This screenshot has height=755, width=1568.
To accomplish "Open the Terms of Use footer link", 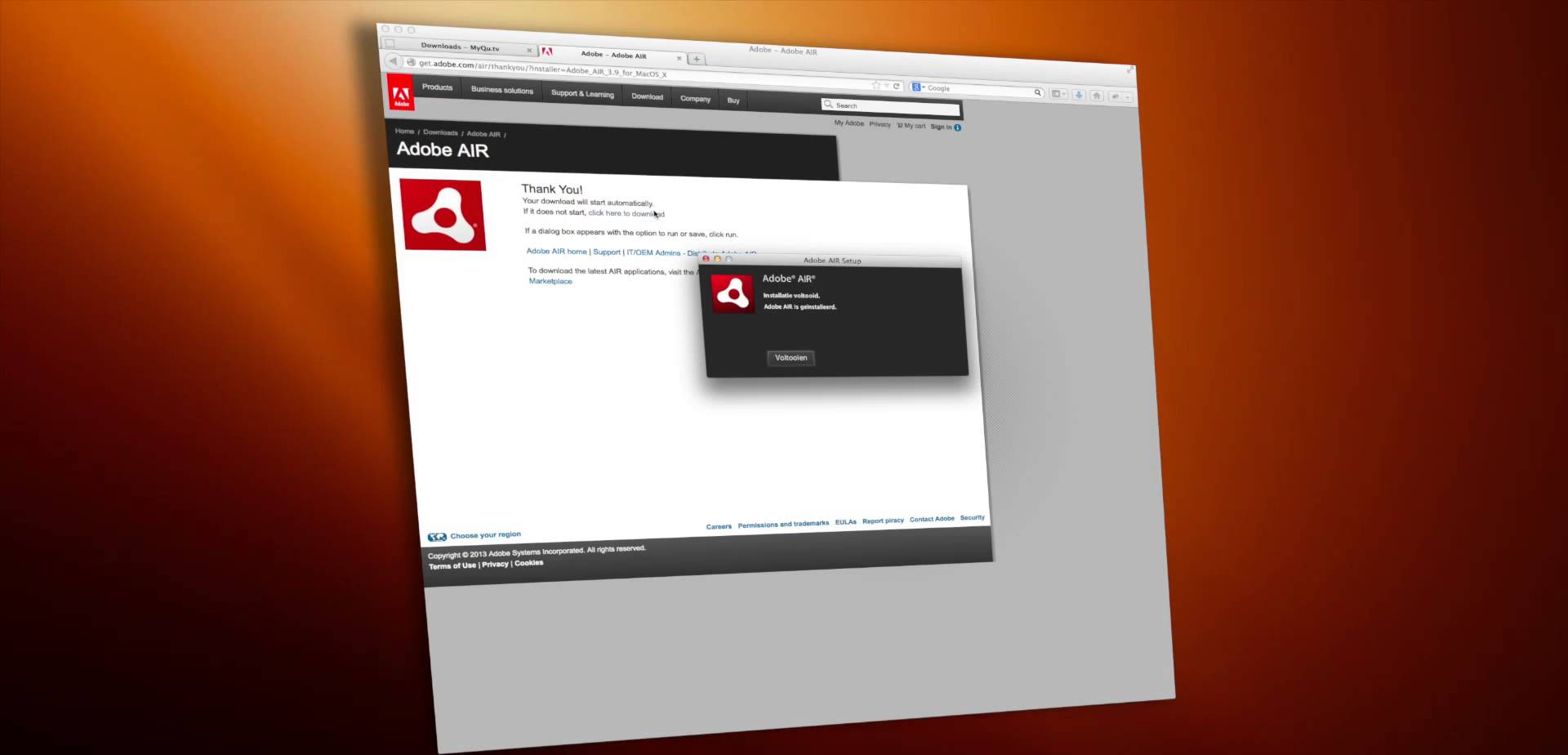I will pyautogui.click(x=452, y=566).
